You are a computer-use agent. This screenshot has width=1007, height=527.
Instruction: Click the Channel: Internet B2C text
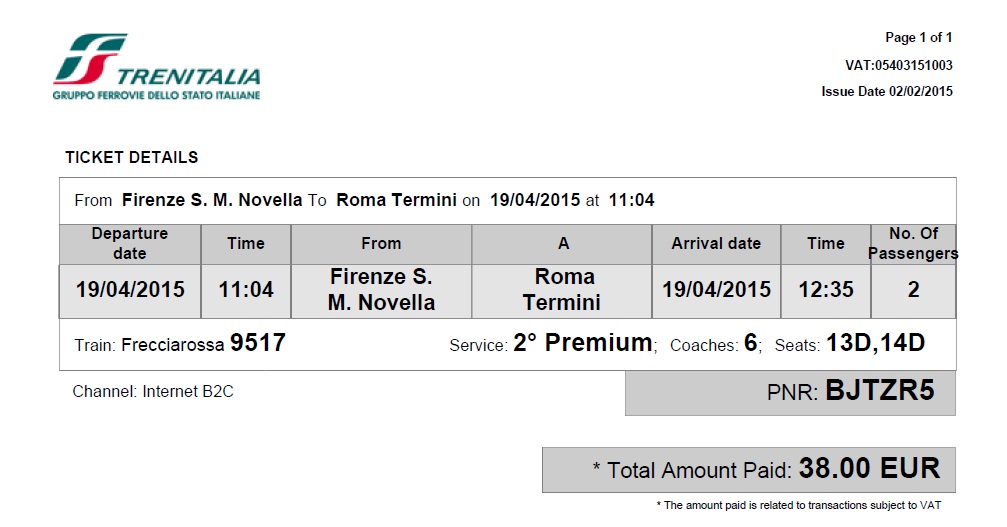pyautogui.click(x=153, y=392)
